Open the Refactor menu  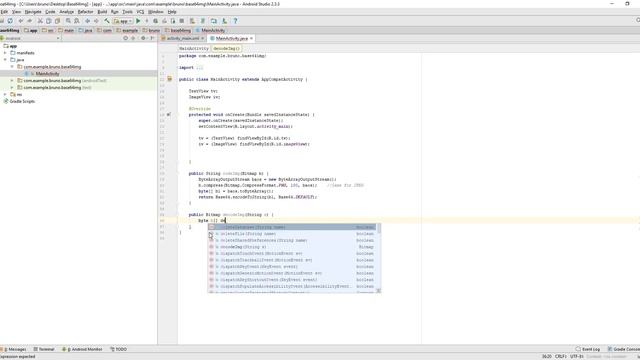pyautogui.click(x=85, y=12)
